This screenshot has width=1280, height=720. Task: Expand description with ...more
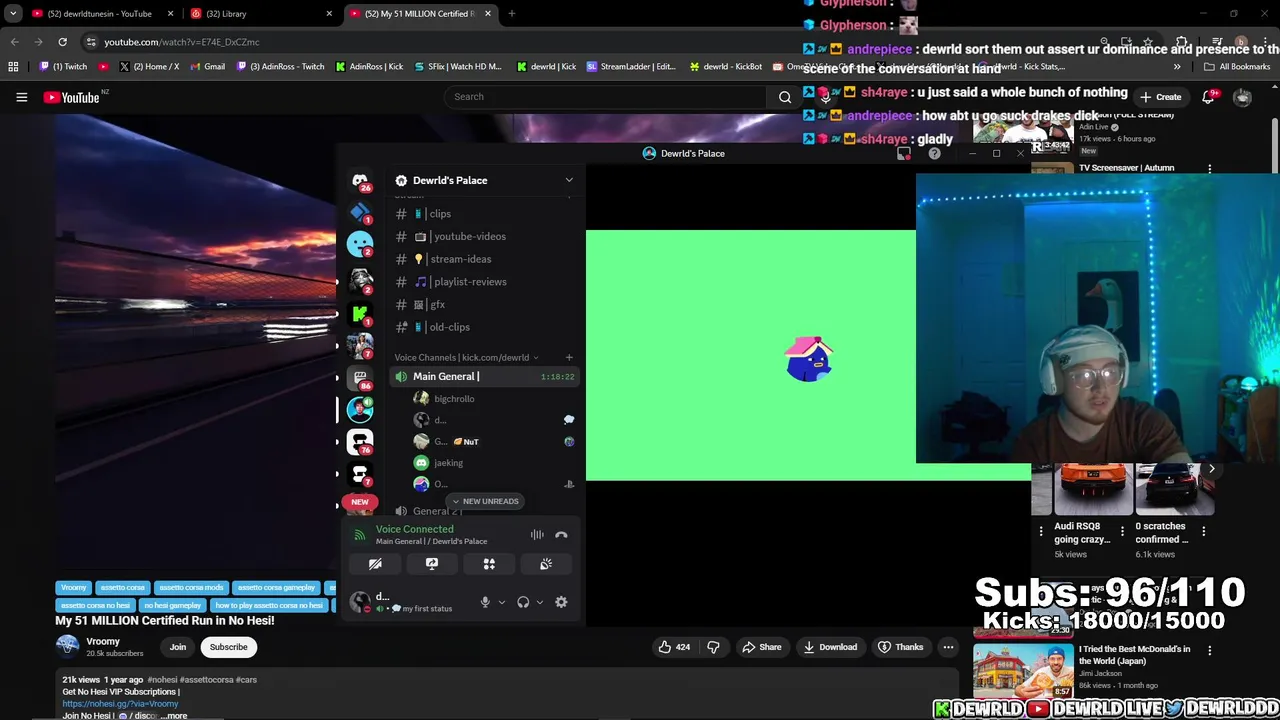[x=176, y=716]
